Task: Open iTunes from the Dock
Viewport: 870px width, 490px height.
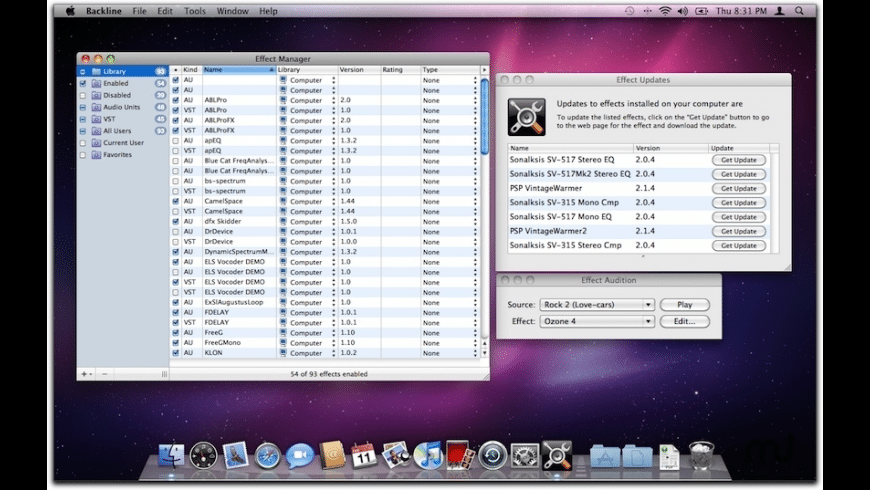Action: [x=427, y=456]
